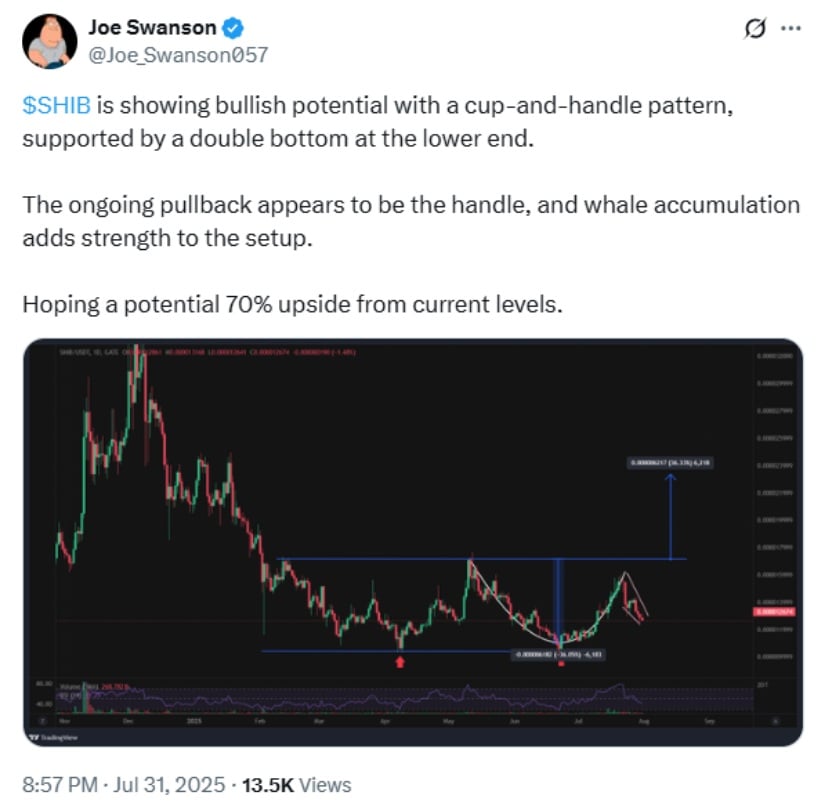
Task: Select the Aug label on time axis
Action: click(644, 721)
